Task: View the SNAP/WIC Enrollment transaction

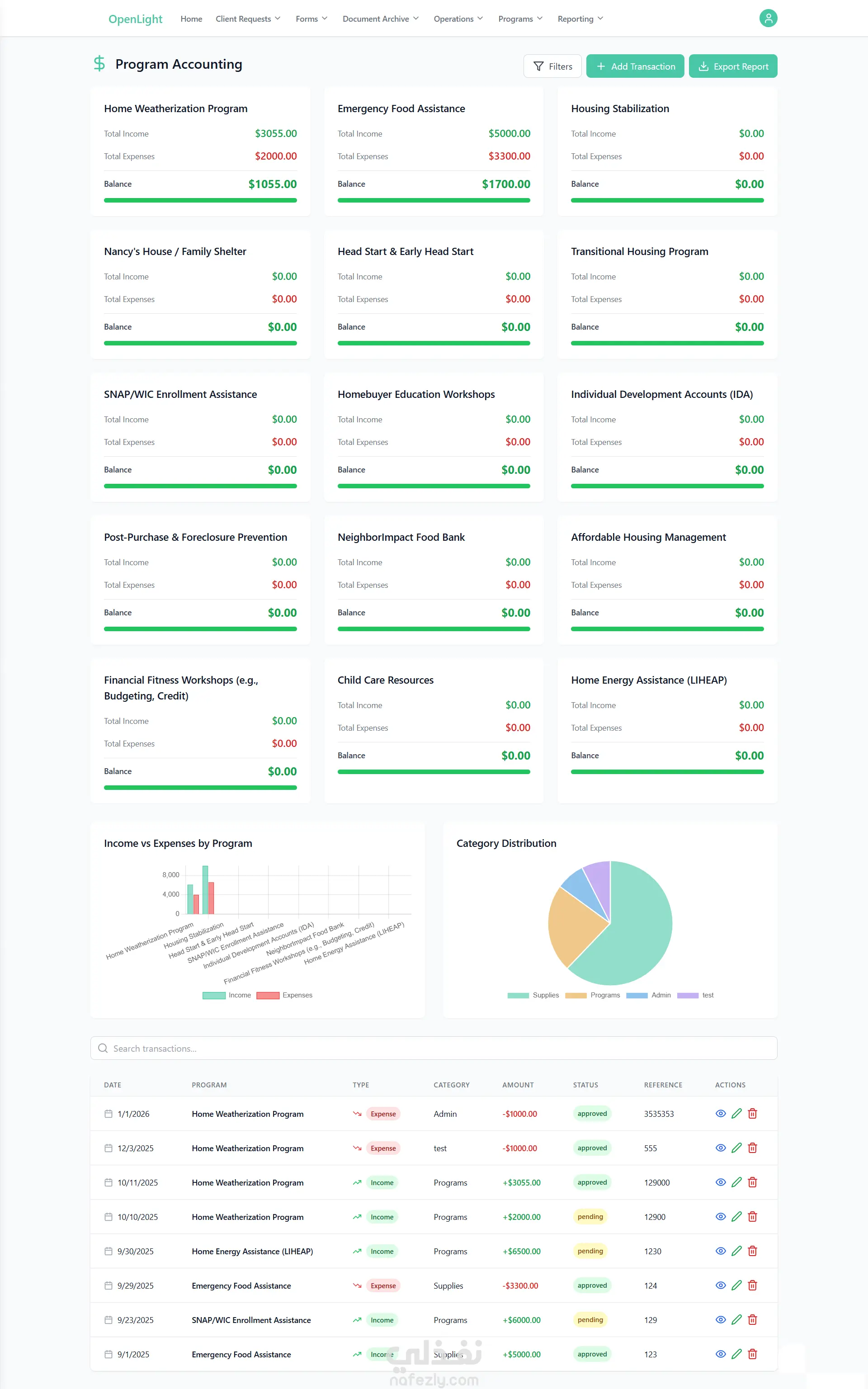Action: [x=721, y=1320]
